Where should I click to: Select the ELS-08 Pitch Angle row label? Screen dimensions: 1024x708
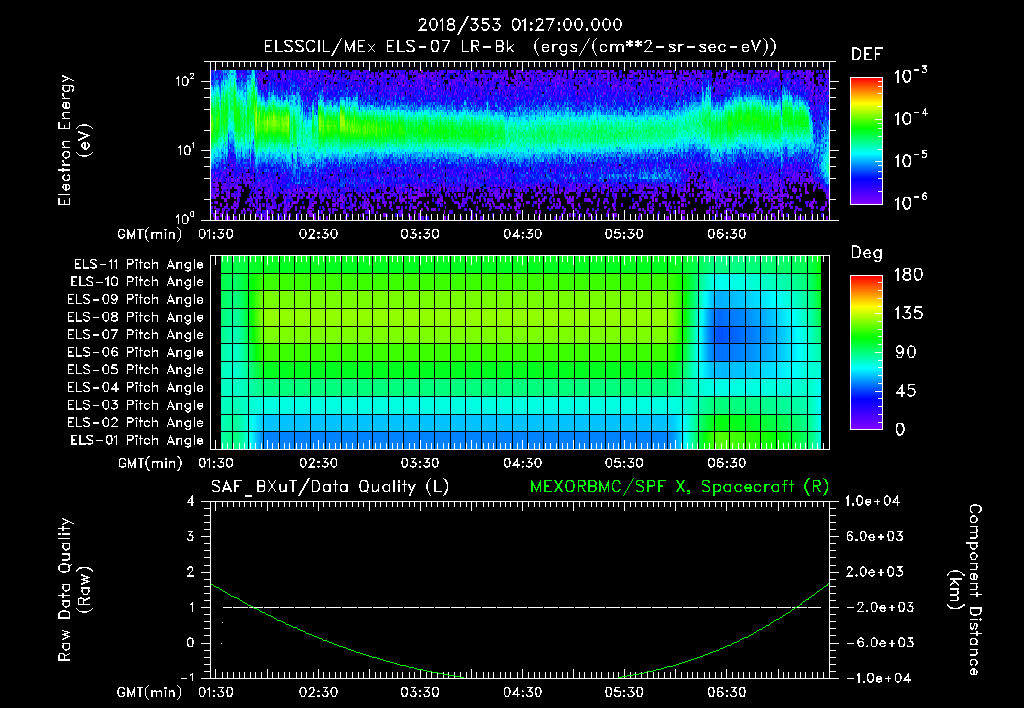tap(136, 317)
